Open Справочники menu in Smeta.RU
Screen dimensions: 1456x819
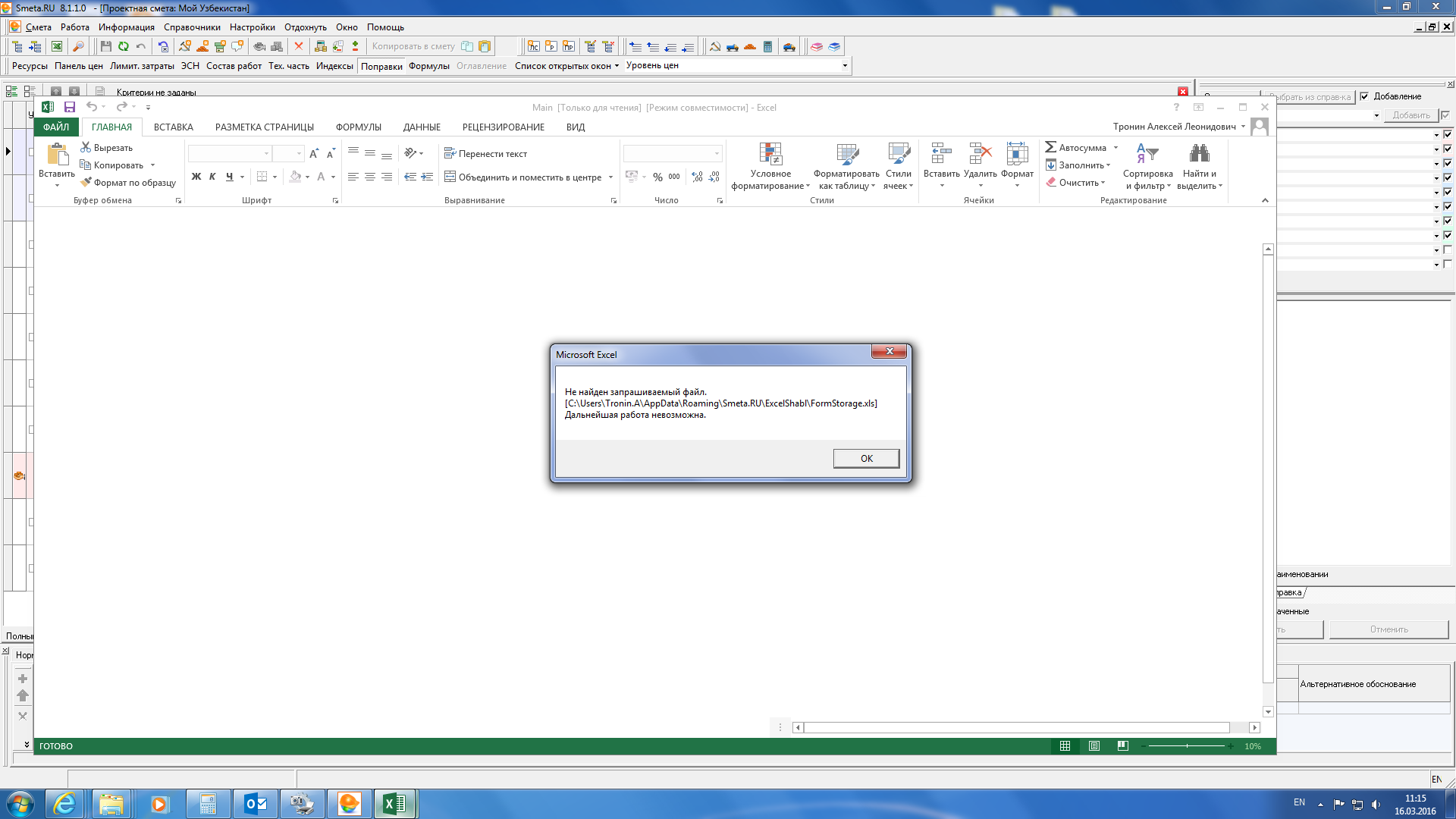coord(192,27)
